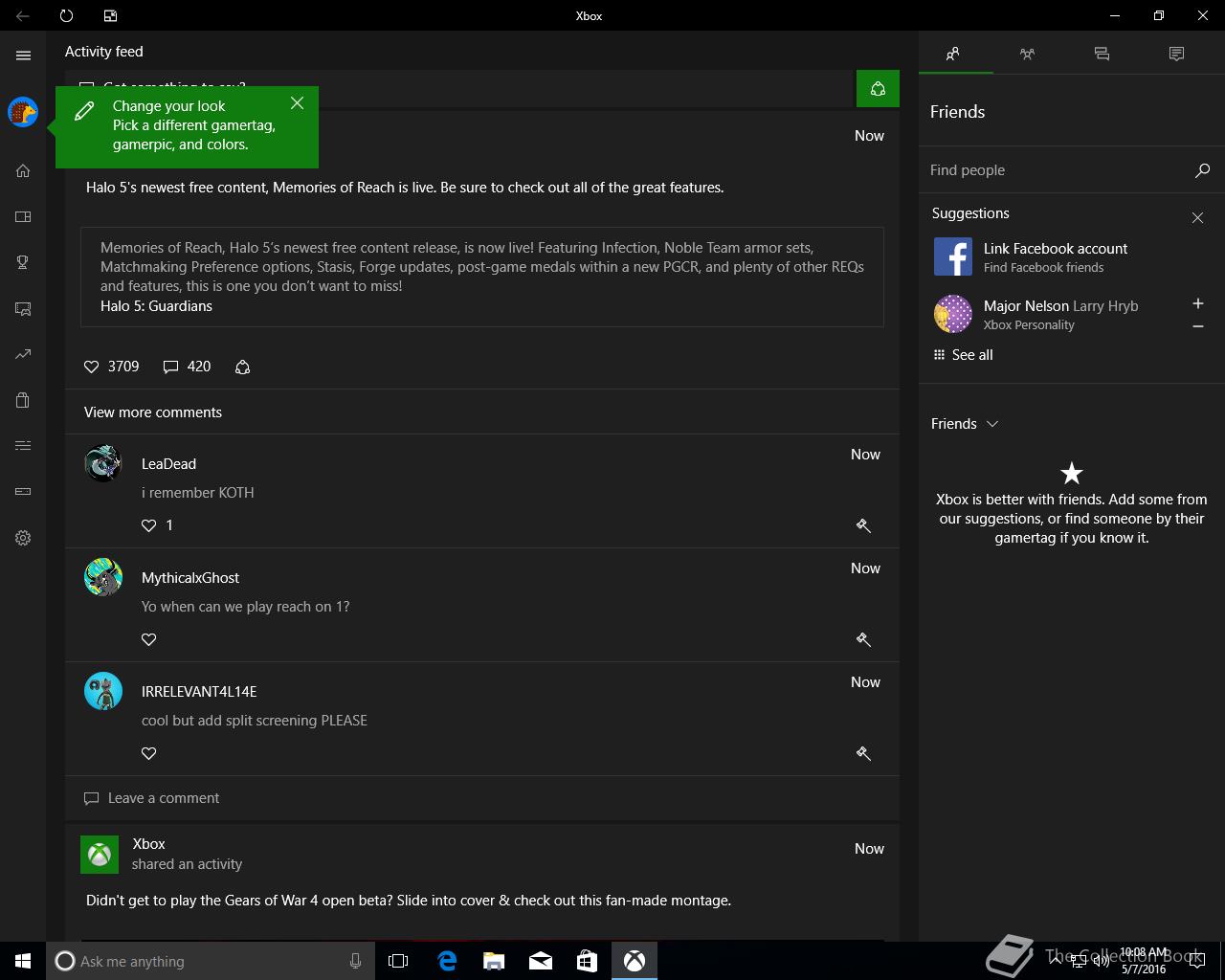Open Mail app from taskbar

click(x=541, y=961)
